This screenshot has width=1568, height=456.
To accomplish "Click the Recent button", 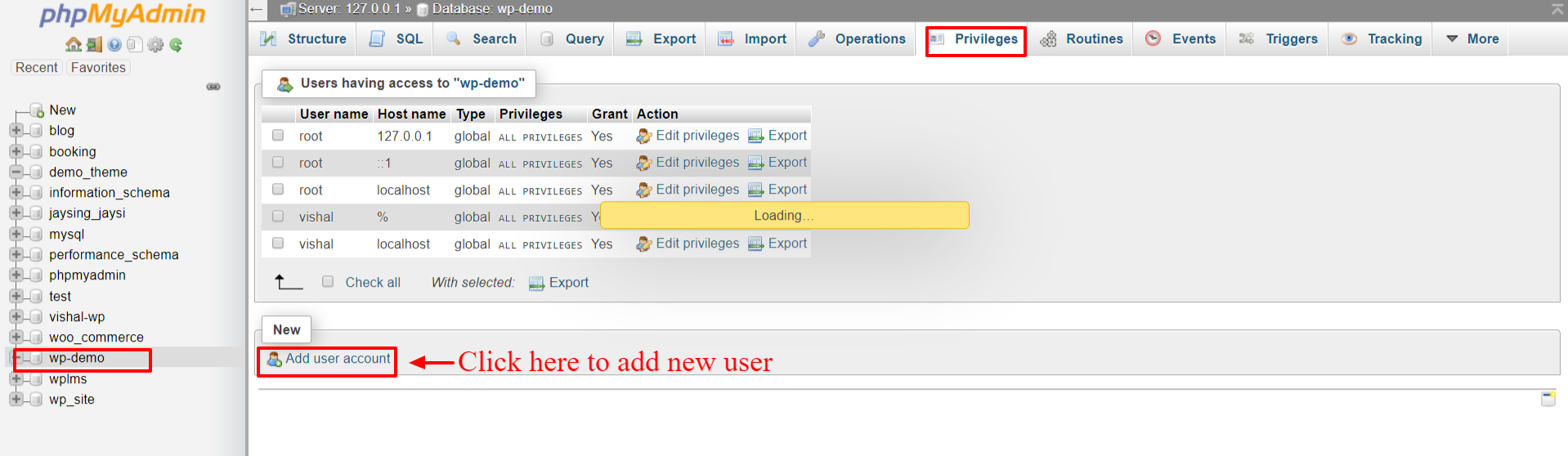I will pos(37,68).
